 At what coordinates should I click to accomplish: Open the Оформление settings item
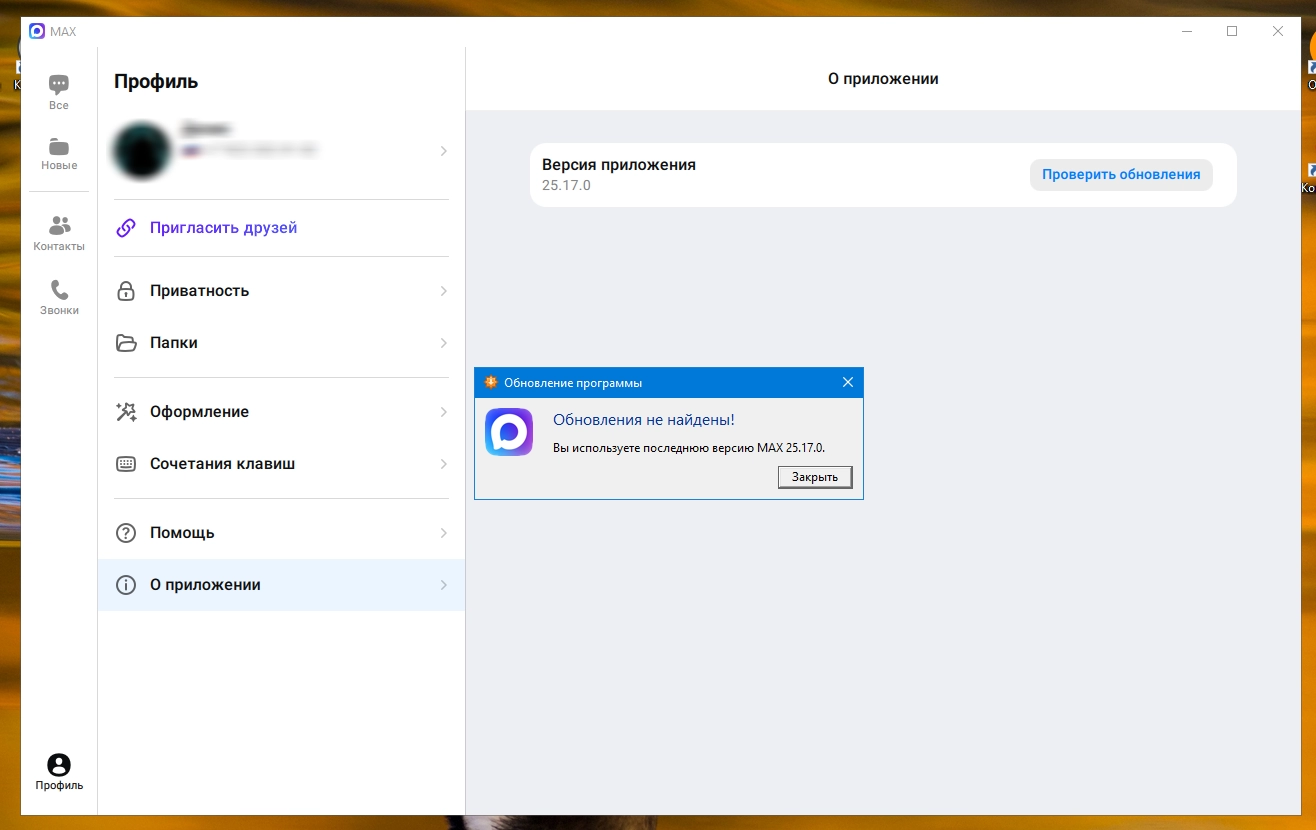(281, 412)
